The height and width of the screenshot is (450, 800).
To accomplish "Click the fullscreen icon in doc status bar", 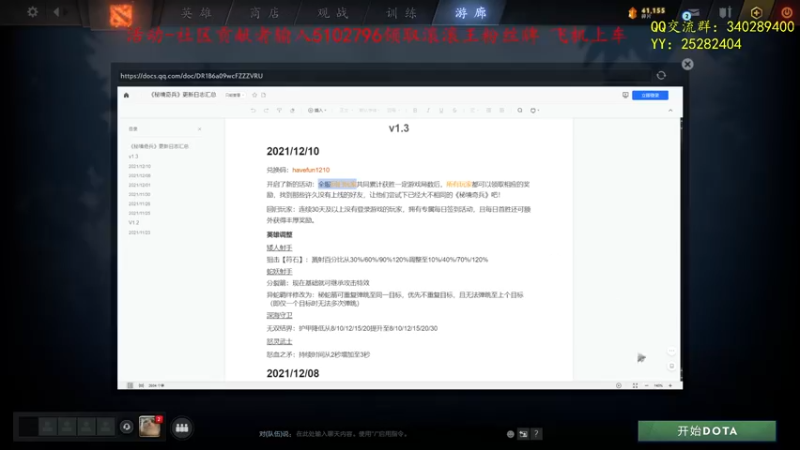I will tap(635, 386).
